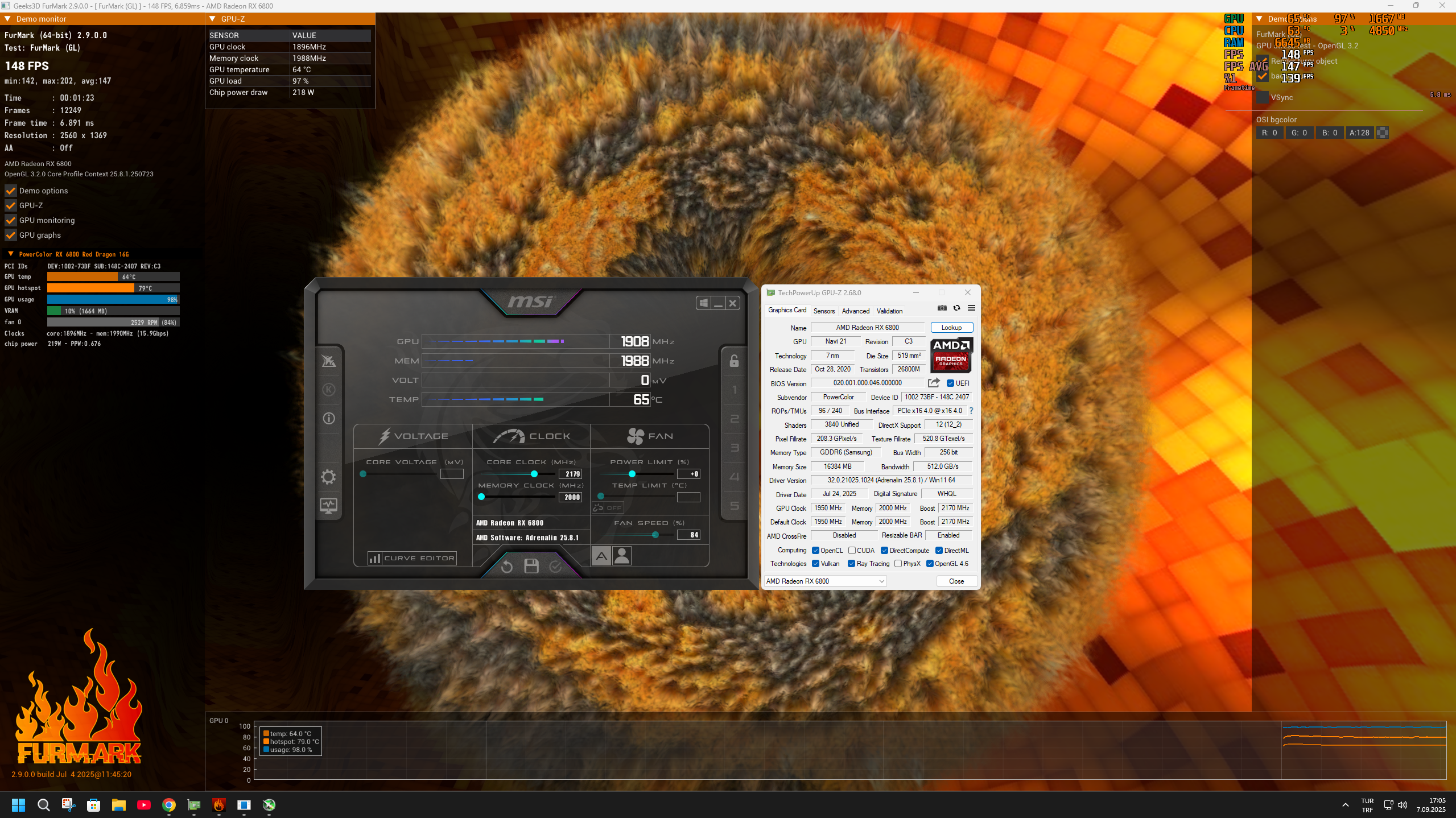This screenshot has width=1456, height=818.
Task: Click the profile lock icon in Afterburner
Action: tap(734, 361)
